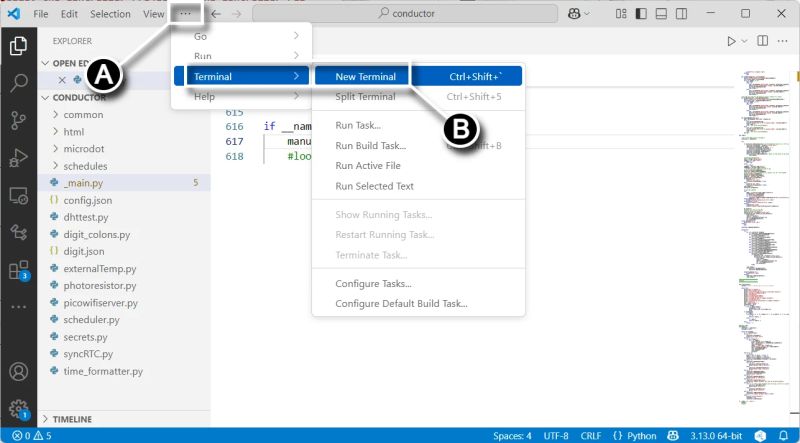This screenshot has height=443, width=800.
Task: Close the open editor X icon
Action: (x=62, y=80)
